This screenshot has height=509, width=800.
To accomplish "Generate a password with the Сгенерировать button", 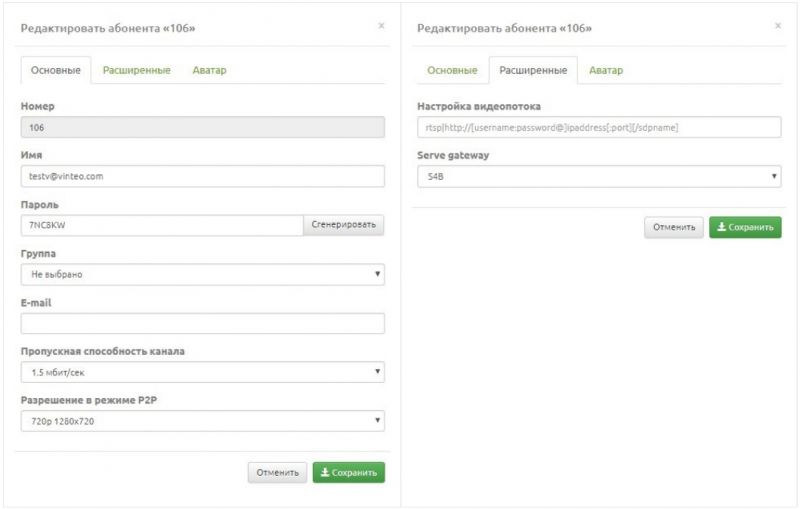I will (343, 225).
